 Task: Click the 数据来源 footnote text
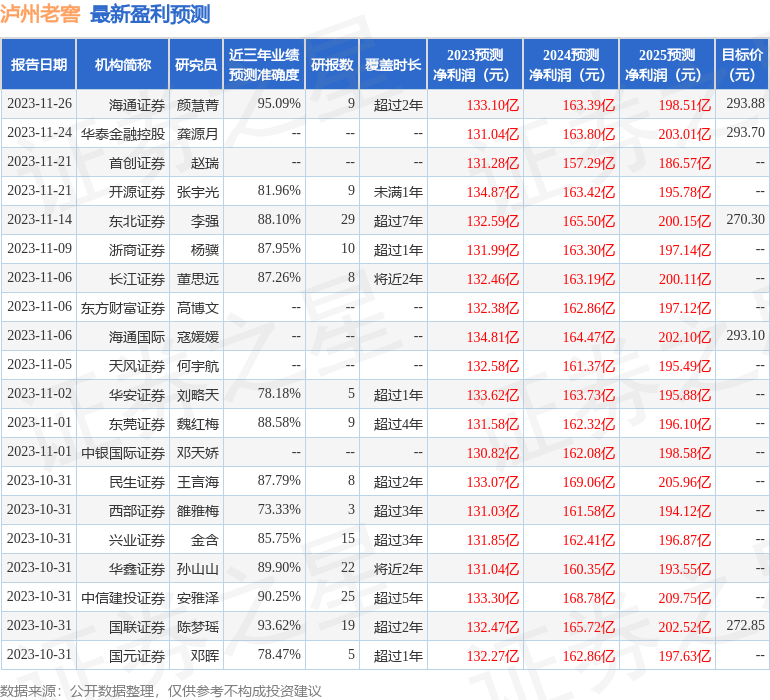click(161, 691)
